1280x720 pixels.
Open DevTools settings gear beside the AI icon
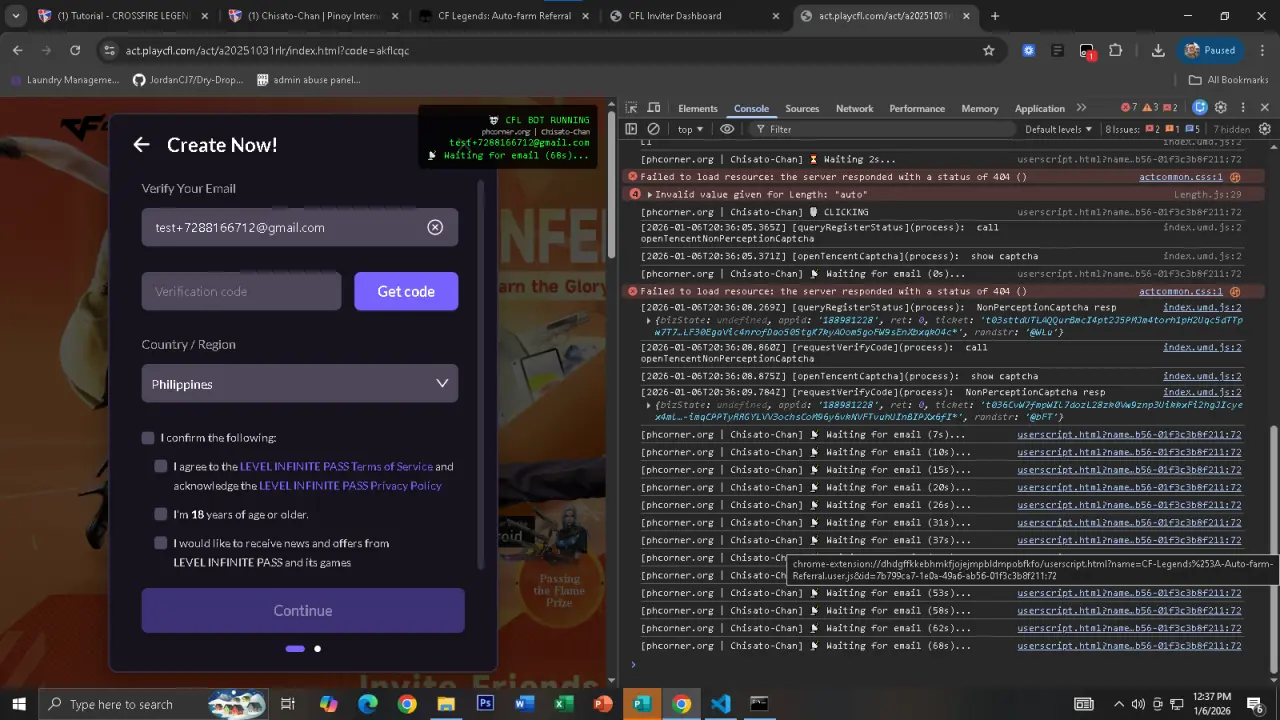coord(1221,108)
